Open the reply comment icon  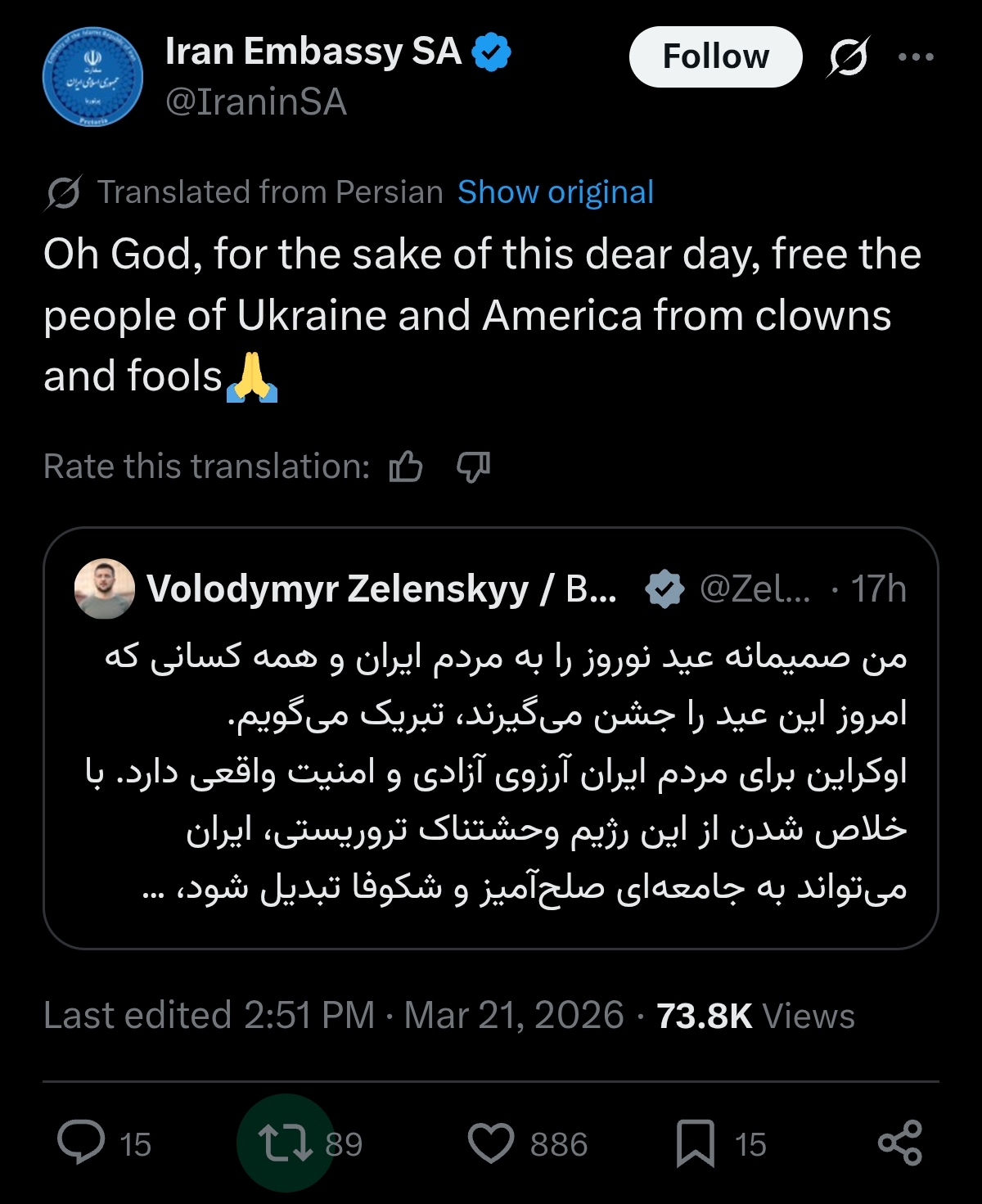pos(81,1143)
